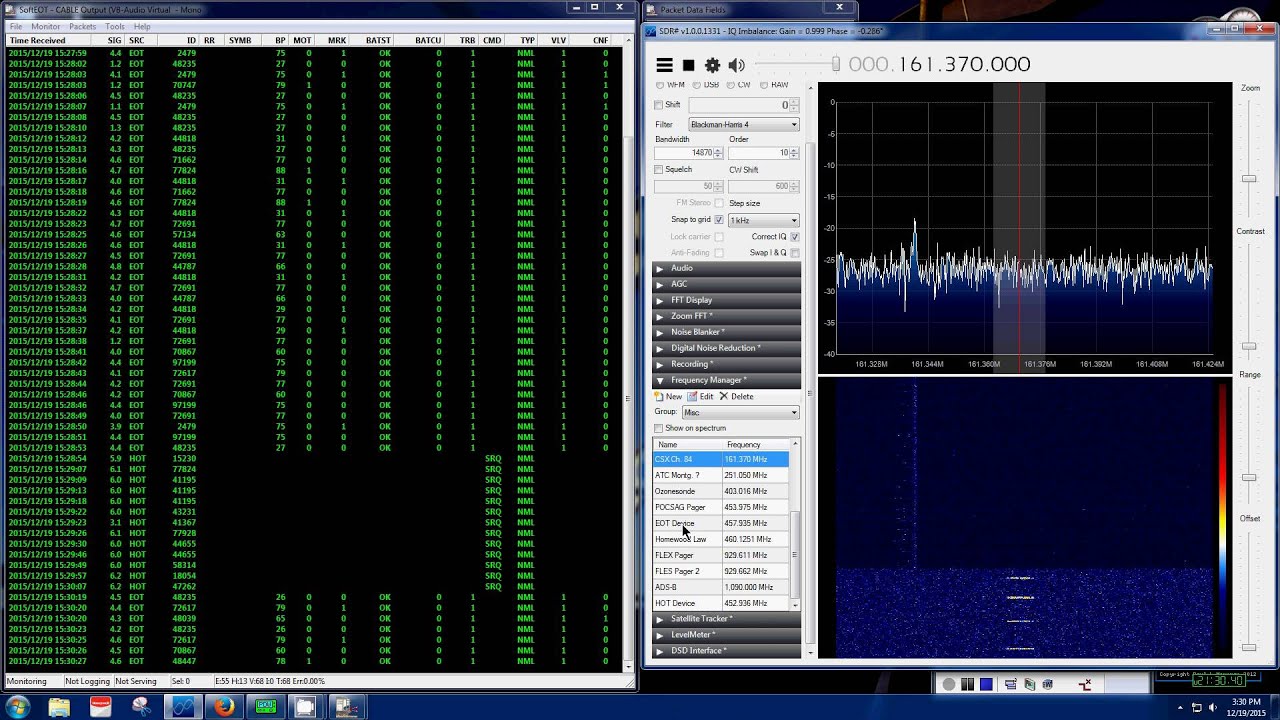1280x720 pixels.
Task: Disable the Snap to grid checkbox
Action: pyautogui.click(x=719, y=220)
